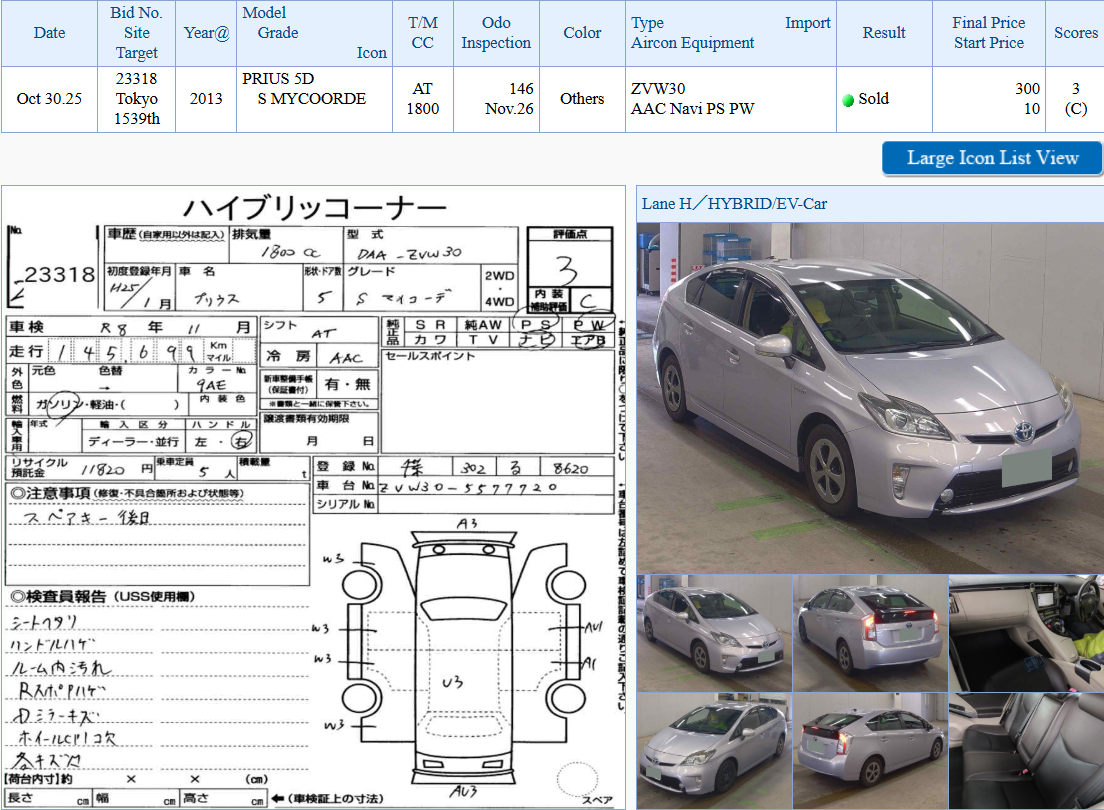Click the Scores column header
Image resolution: width=1104 pixels, height=810 pixels.
coord(1075,33)
